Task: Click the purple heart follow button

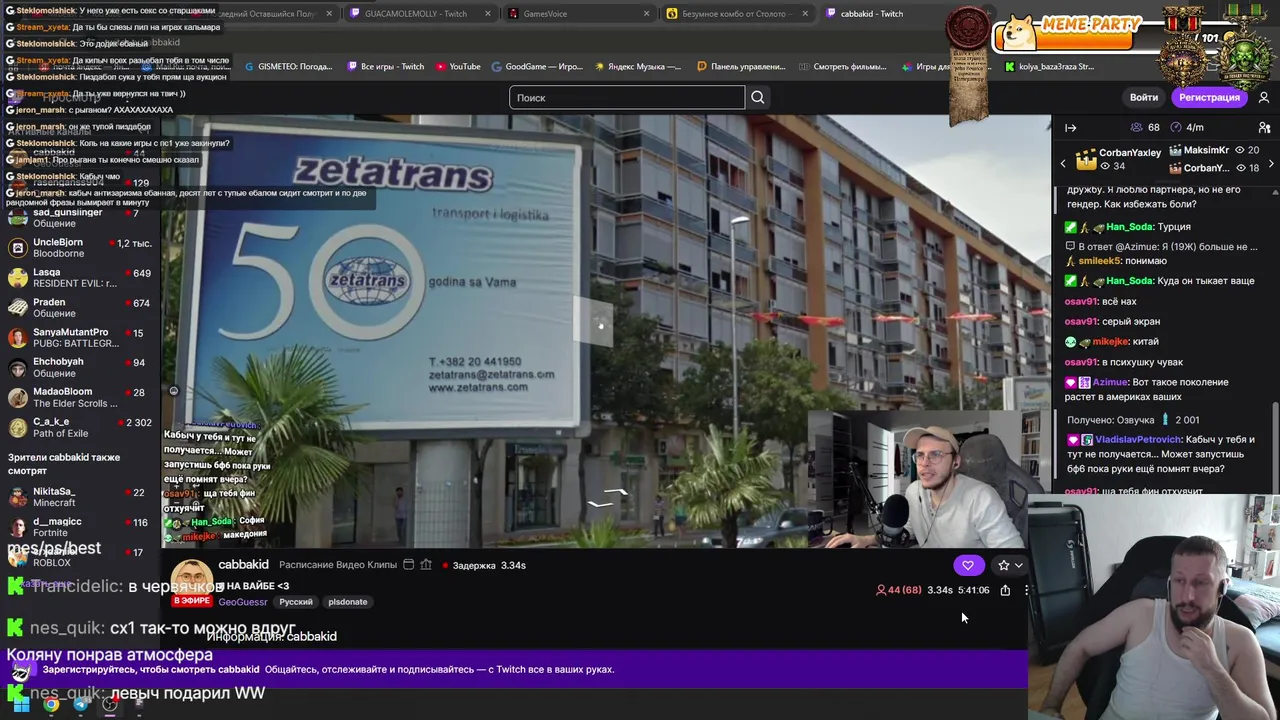Action: click(x=968, y=566)
